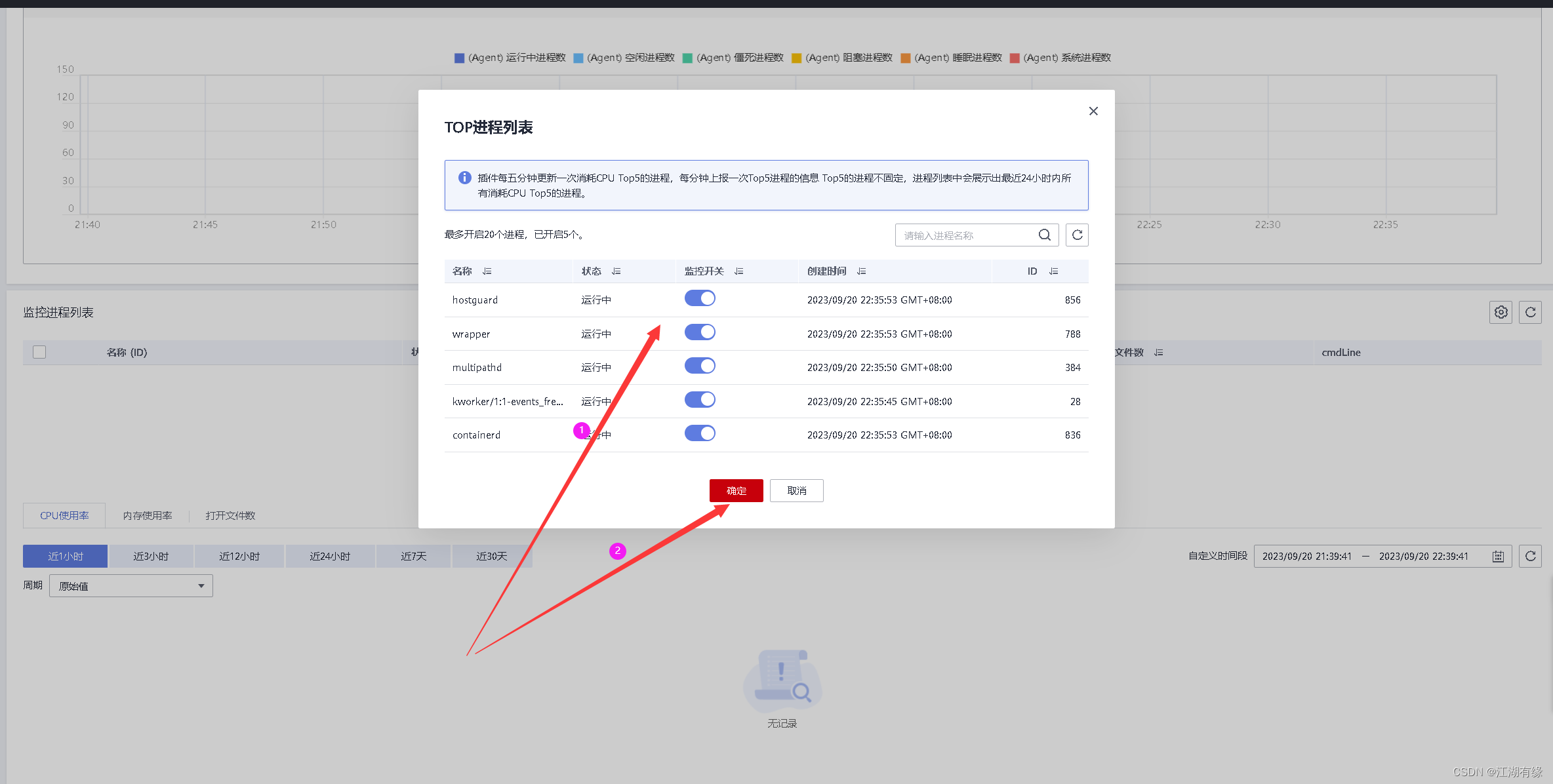Sort by 名称 column sort icon
The image size is (1553, 784).
tap(487, 271)
